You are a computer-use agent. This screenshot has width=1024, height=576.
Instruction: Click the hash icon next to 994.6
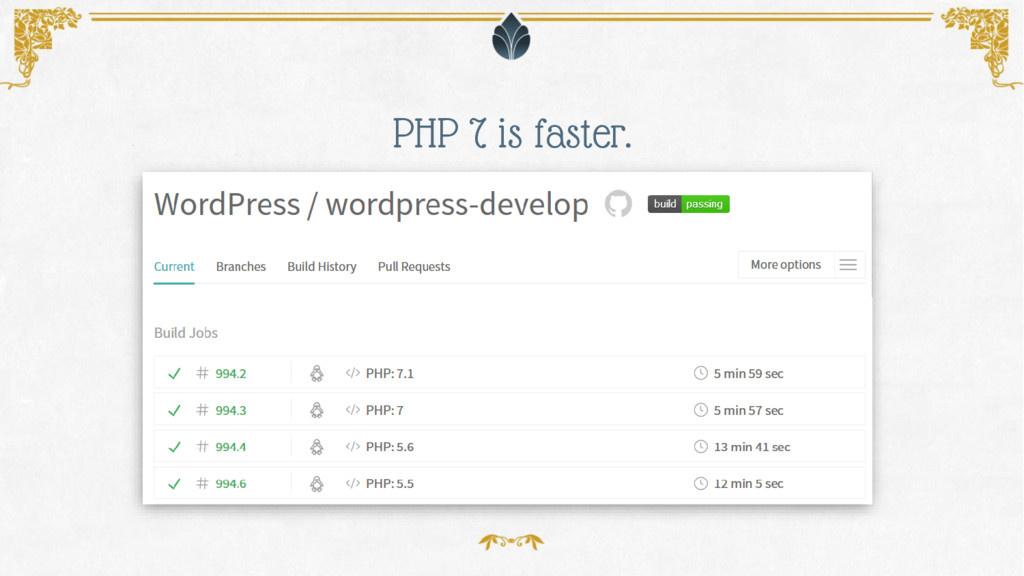pos(202,483)
